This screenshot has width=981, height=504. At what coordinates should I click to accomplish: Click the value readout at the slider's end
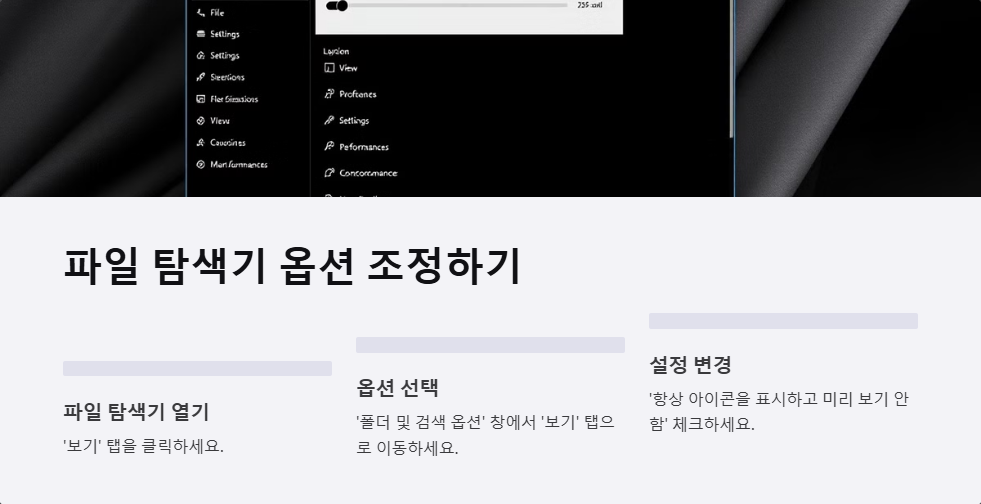[590, 5]
